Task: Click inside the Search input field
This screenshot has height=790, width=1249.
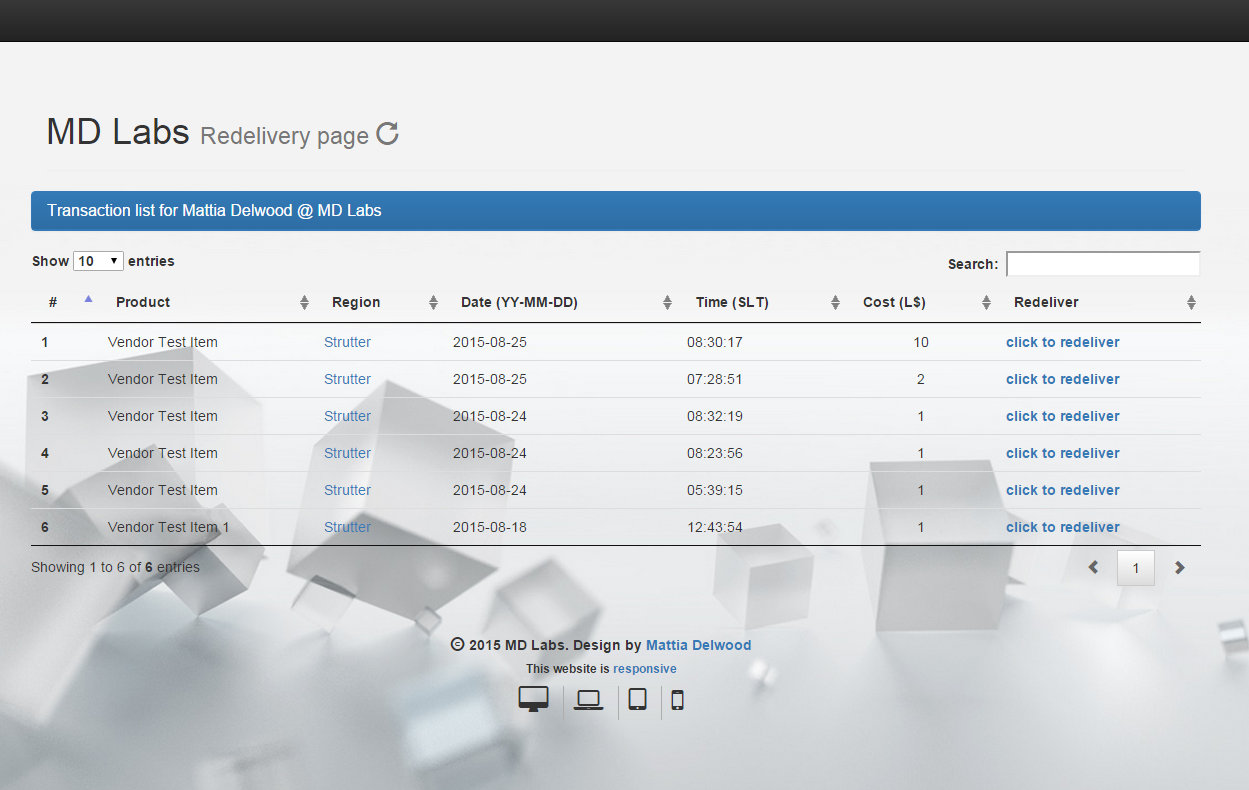Action: 1102,263
